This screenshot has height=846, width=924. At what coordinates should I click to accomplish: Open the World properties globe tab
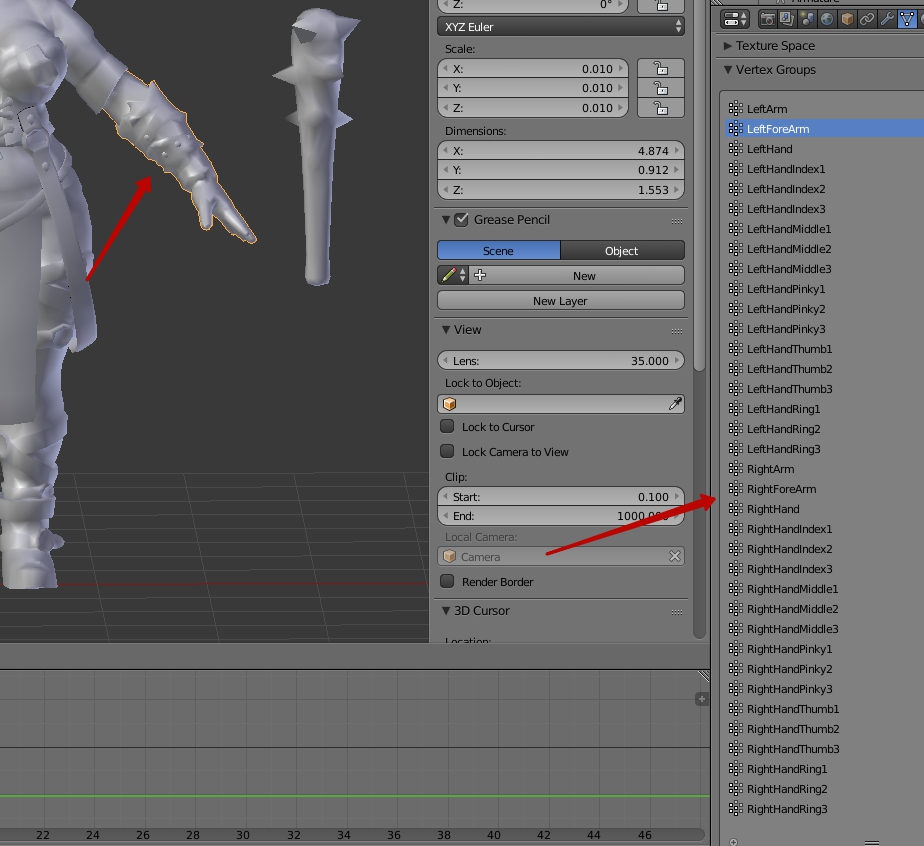pyautogui.click(x=827, y=19)
